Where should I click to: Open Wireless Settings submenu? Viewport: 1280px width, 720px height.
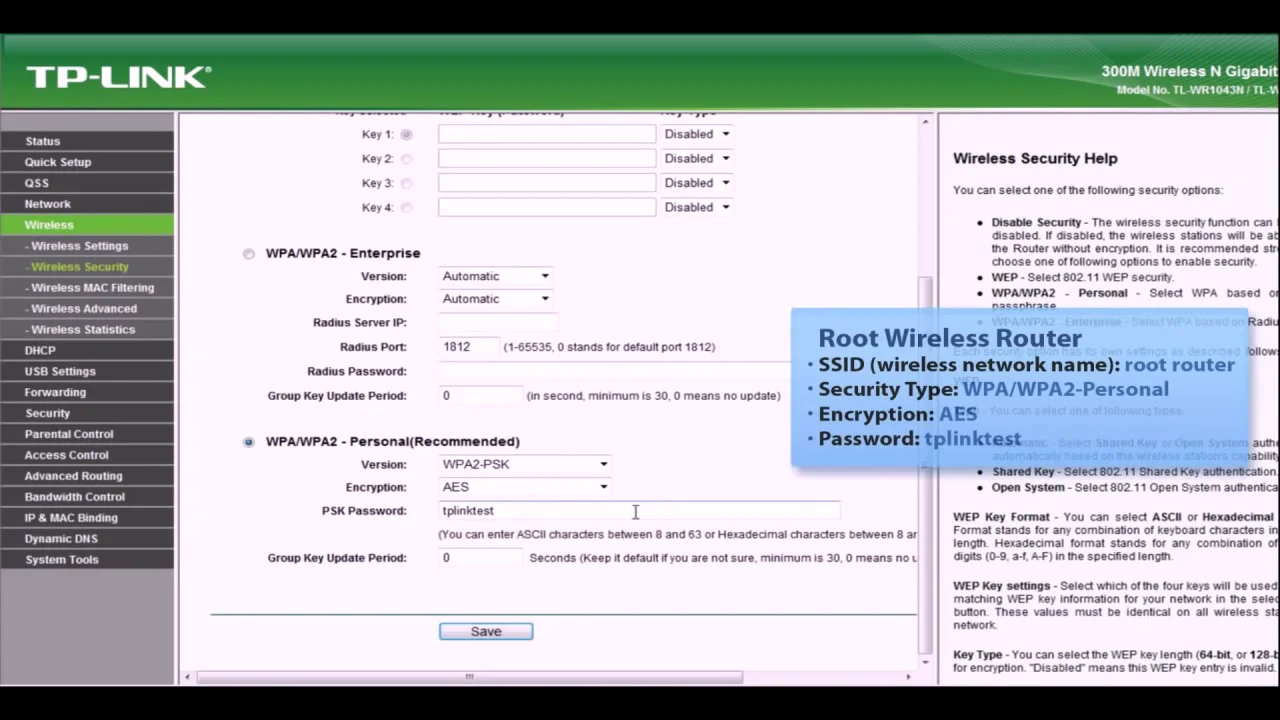[x=87, y=246]
